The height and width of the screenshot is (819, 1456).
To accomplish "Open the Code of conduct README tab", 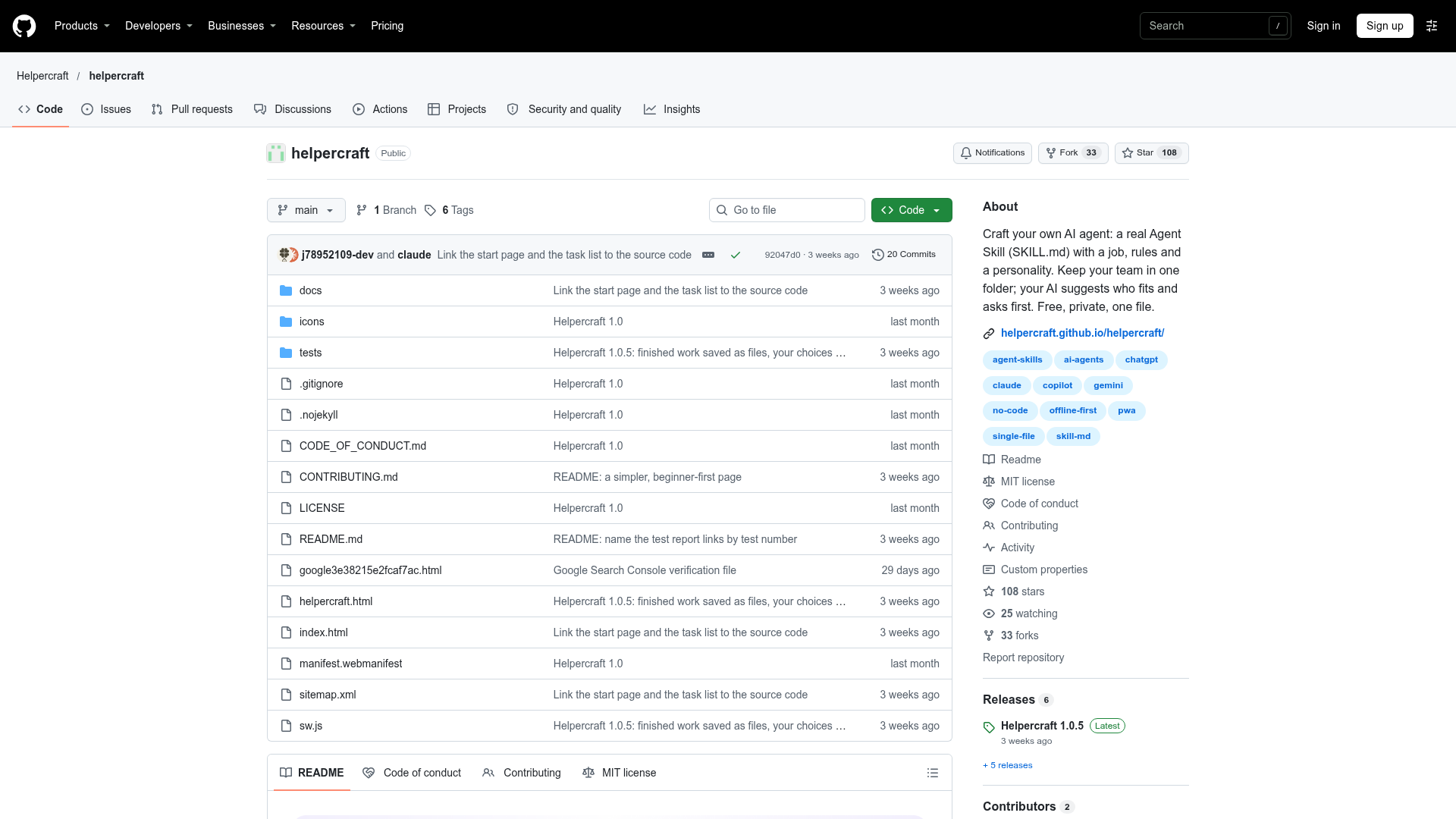I will 412,773.
